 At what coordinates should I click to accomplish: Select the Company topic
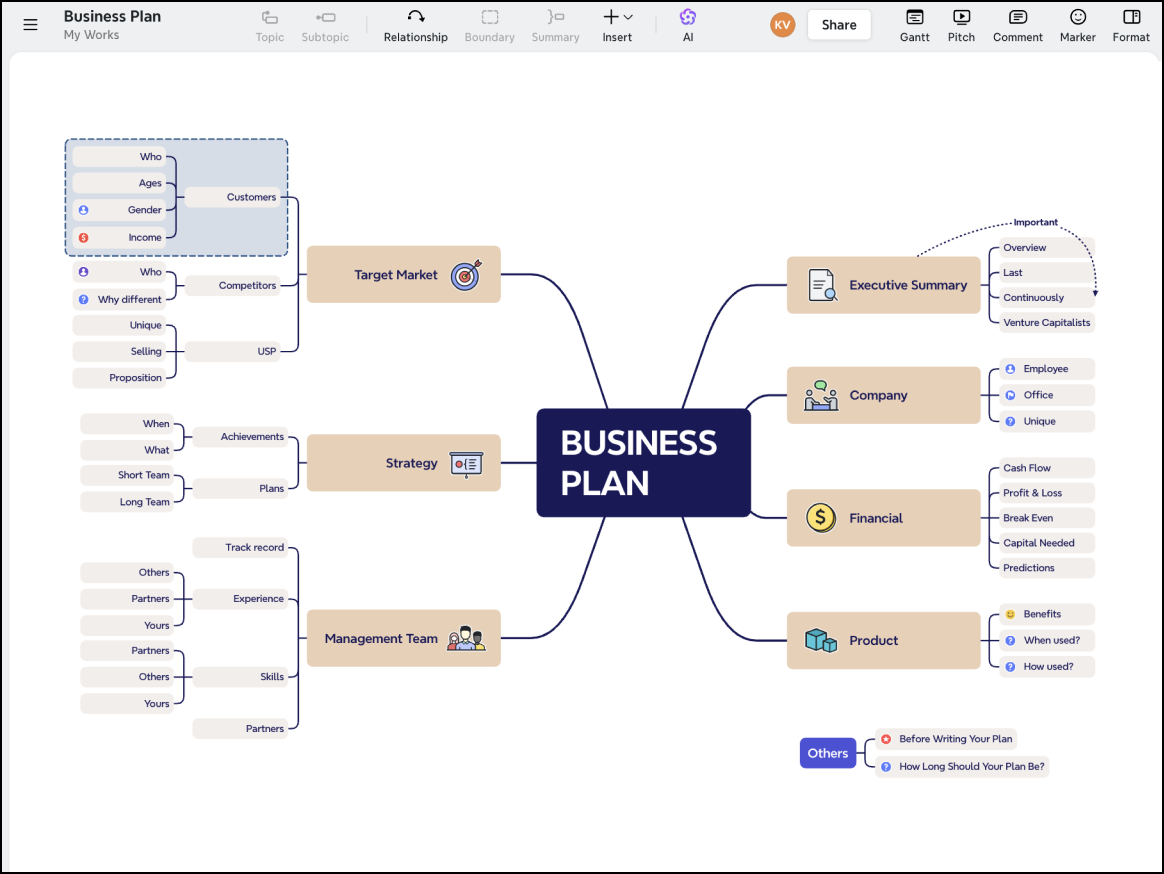[x=883, y=395]
